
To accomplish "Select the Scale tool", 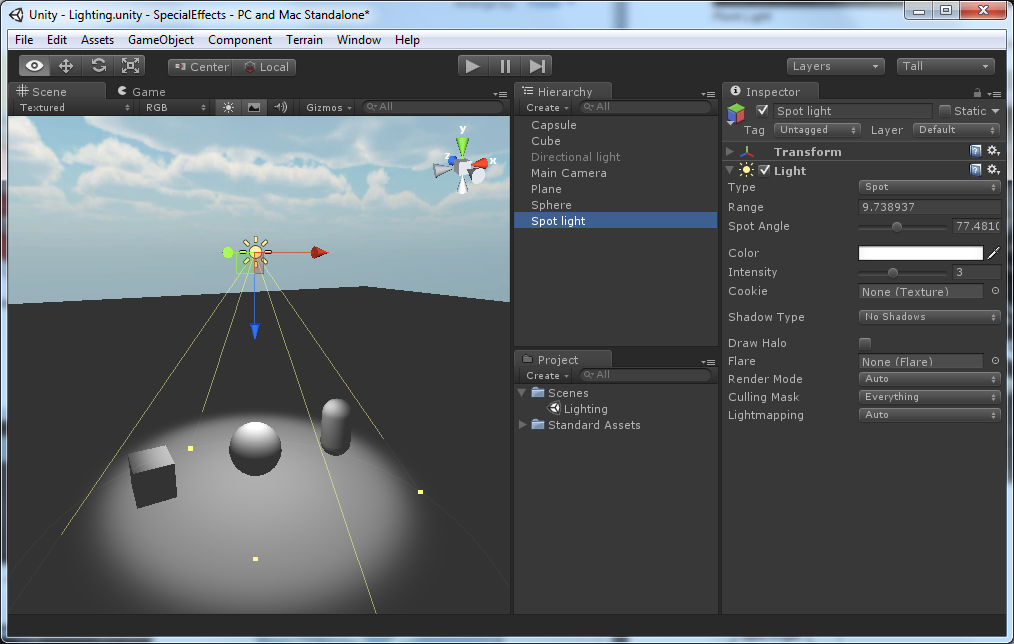I will (130, 66).
